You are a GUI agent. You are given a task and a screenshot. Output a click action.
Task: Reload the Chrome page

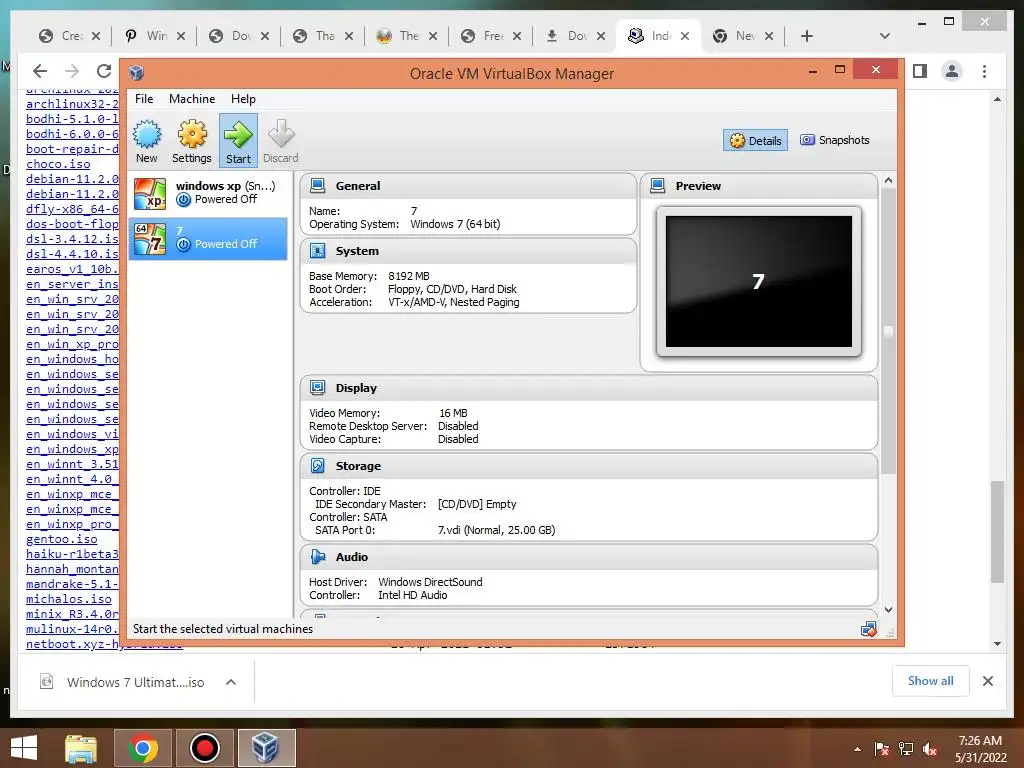104,71
